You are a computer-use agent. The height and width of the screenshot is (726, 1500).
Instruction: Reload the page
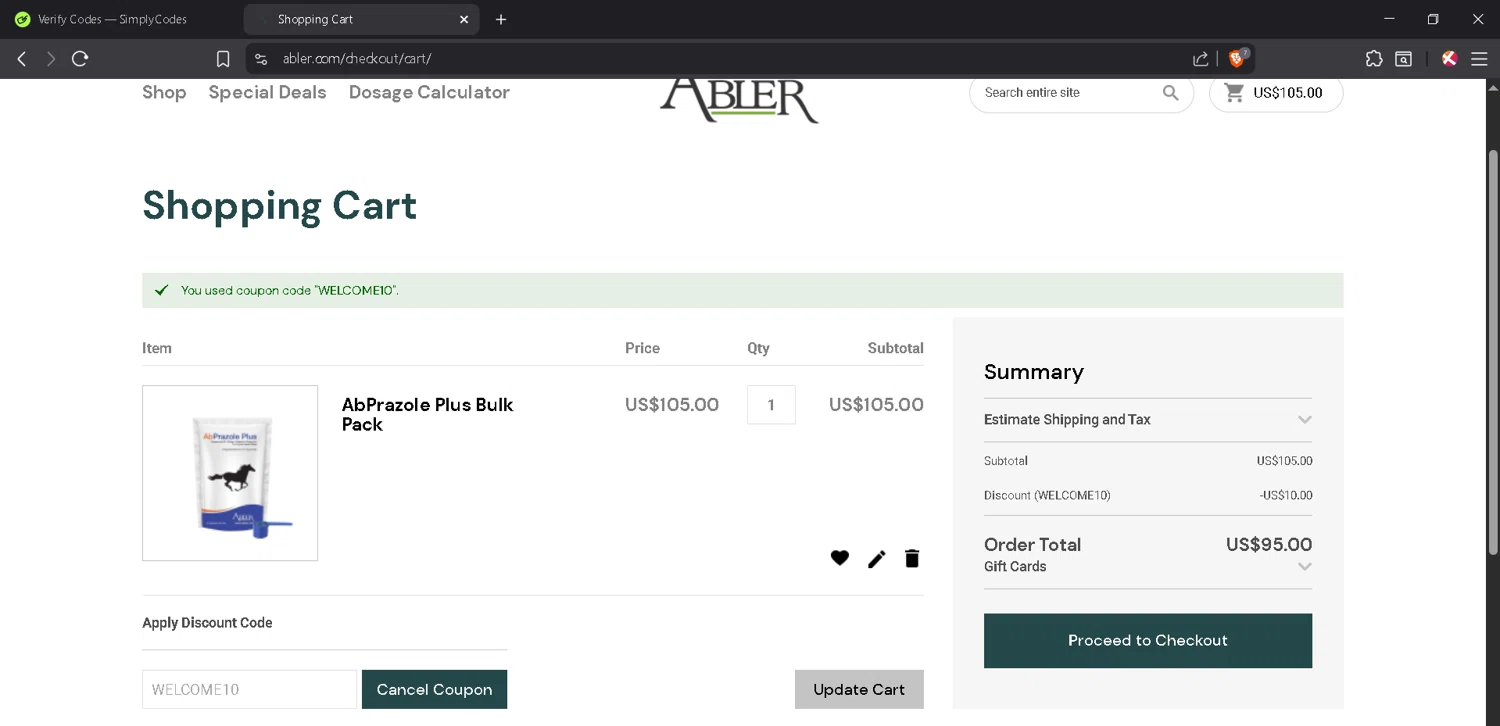tap(80, 59)
